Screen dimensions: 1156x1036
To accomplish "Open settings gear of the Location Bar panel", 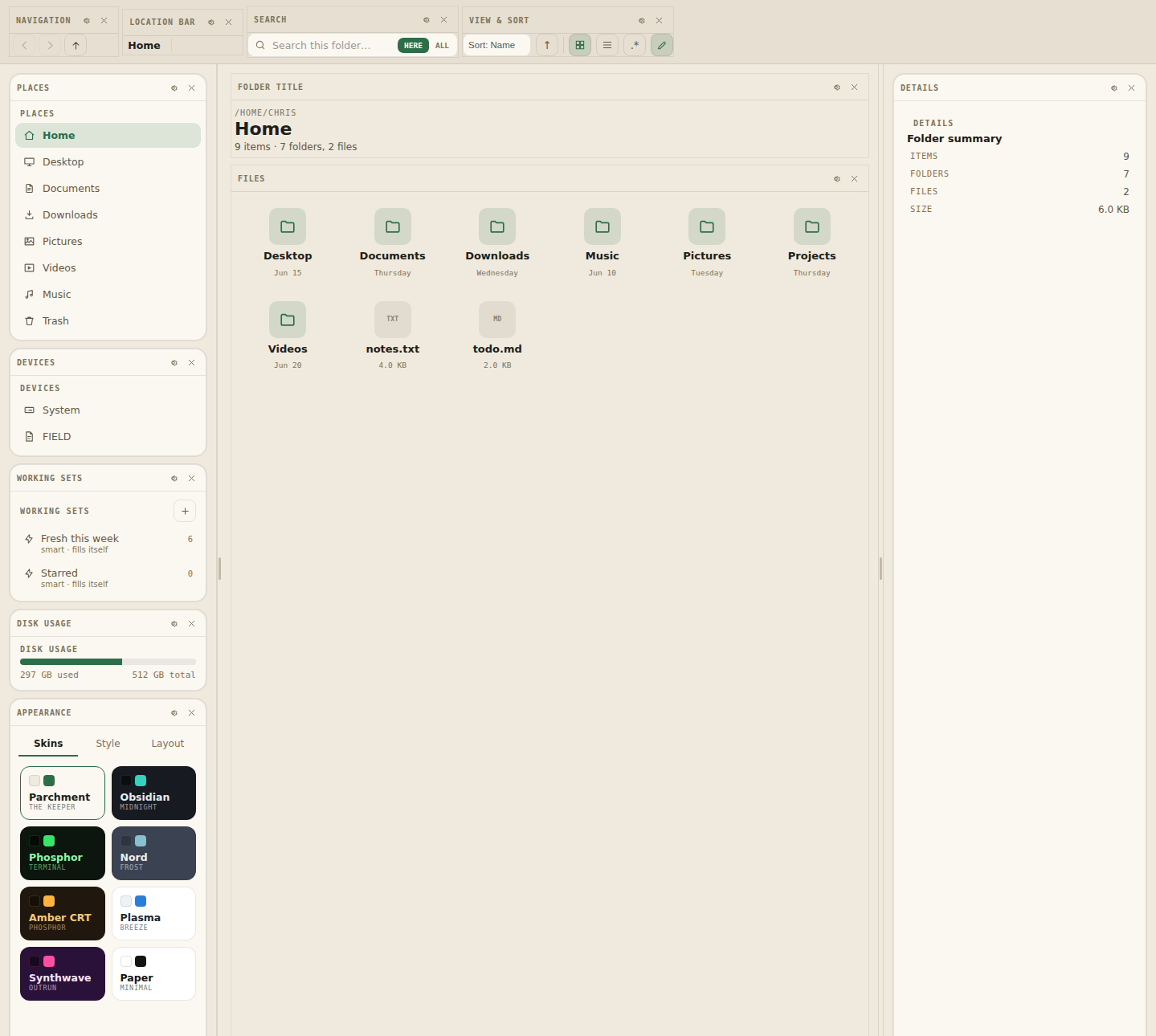I will 211,22.
